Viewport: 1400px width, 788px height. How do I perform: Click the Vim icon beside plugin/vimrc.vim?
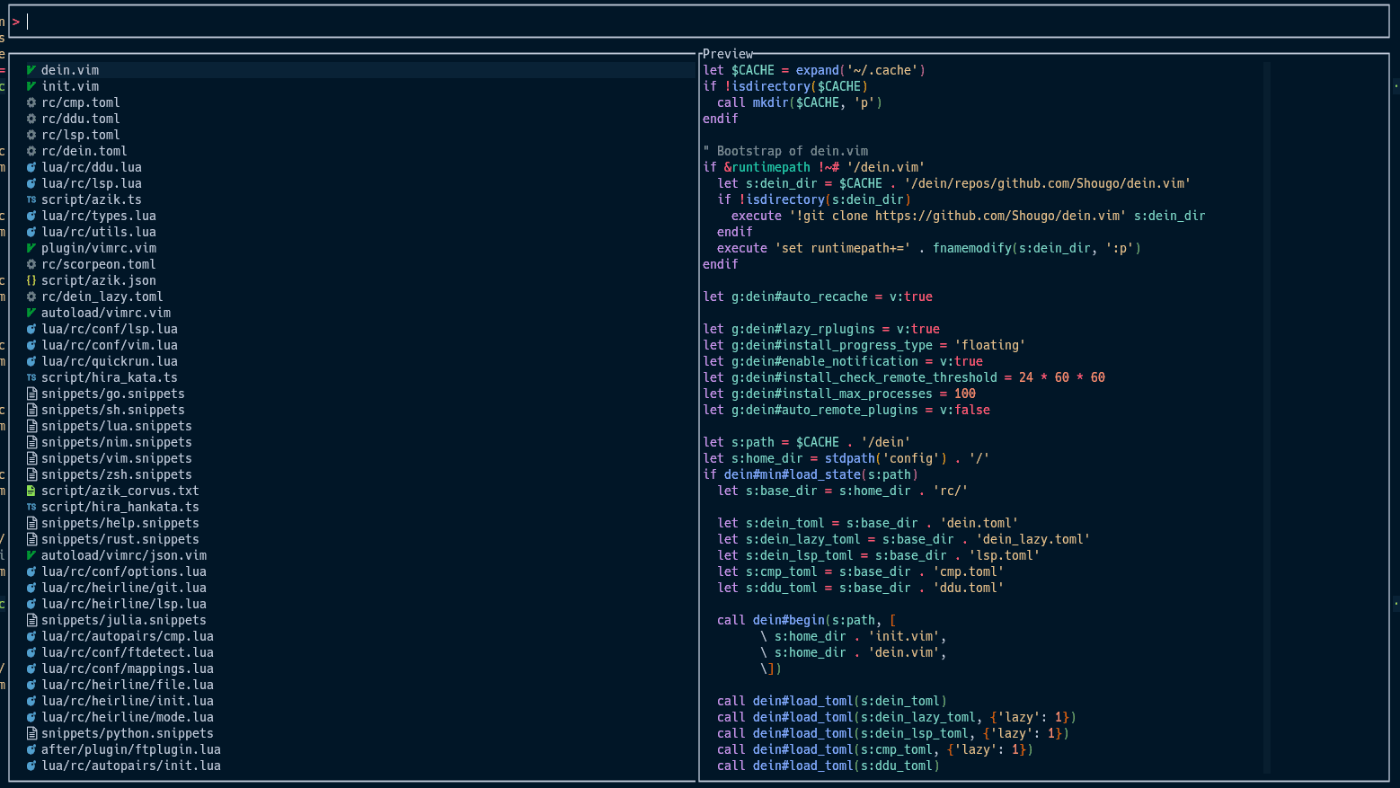pyautogui.click(x=31, y=248)
